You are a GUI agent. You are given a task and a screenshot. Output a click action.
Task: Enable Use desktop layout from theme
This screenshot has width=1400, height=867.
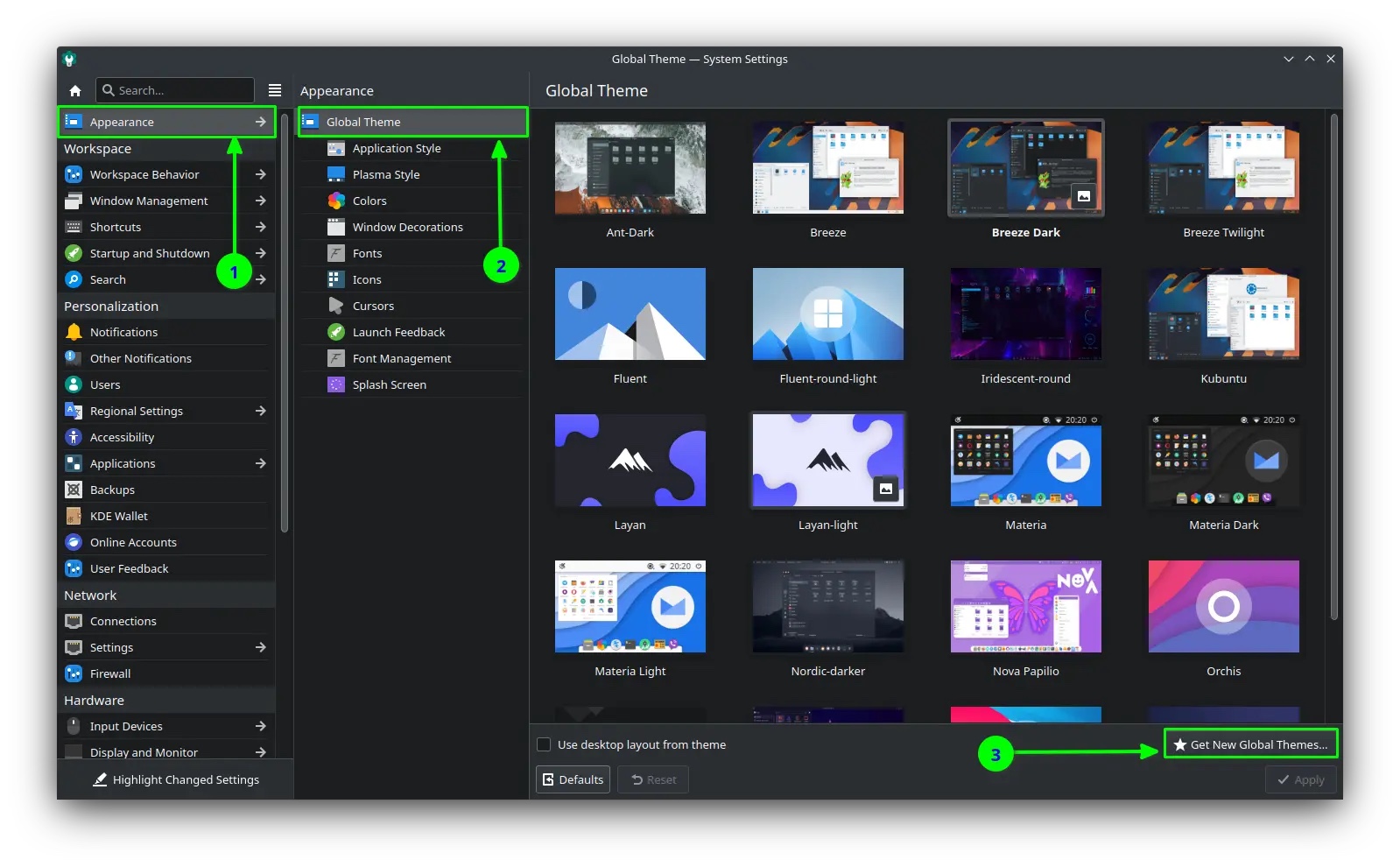coord(544,744)
